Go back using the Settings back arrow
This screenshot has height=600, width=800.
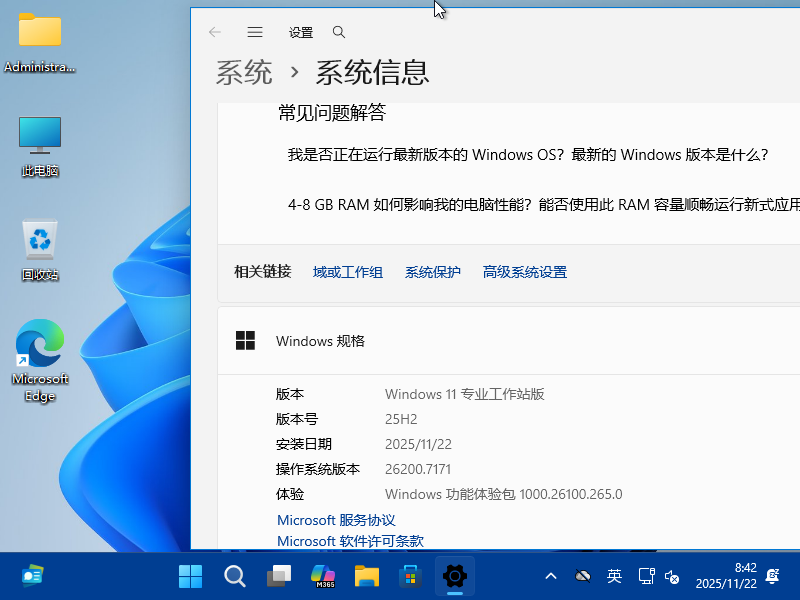click(x=214, y=32)
